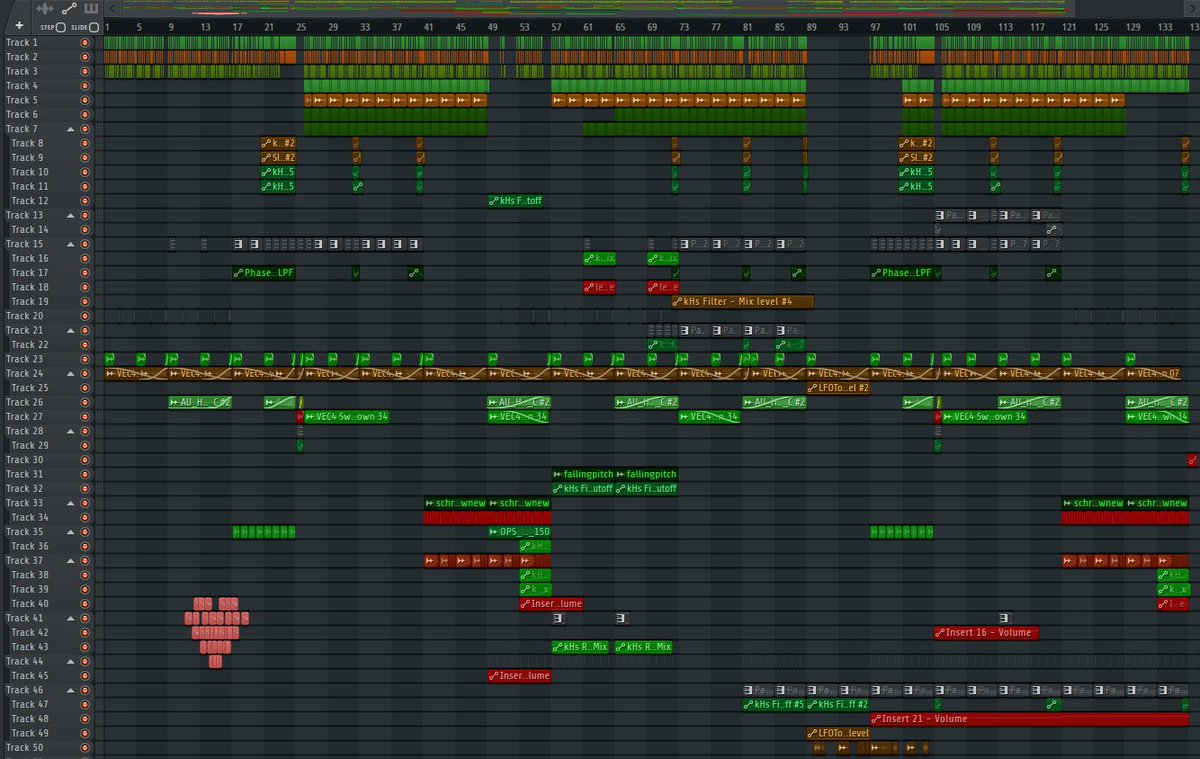Click the kHs F..toff automation clip on Track 12
The height and width of the screenshot is (759, 1200).
point(516,200)
